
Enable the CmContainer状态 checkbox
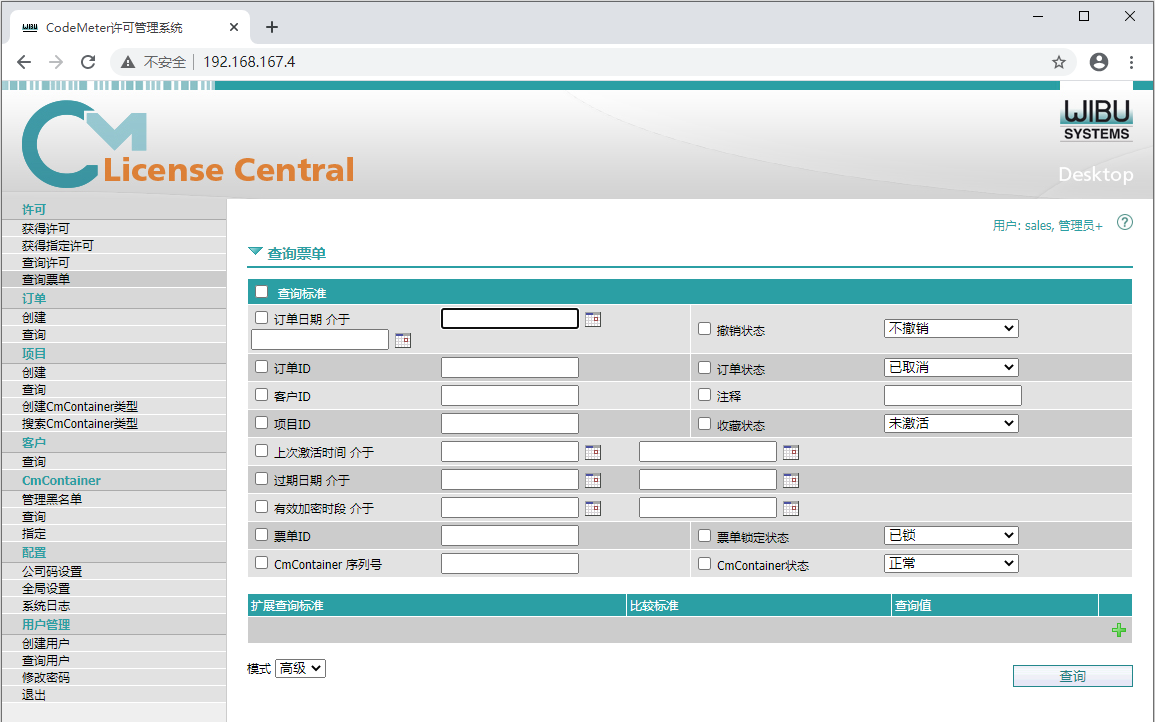pyautogui.click(x=704, y=564)
